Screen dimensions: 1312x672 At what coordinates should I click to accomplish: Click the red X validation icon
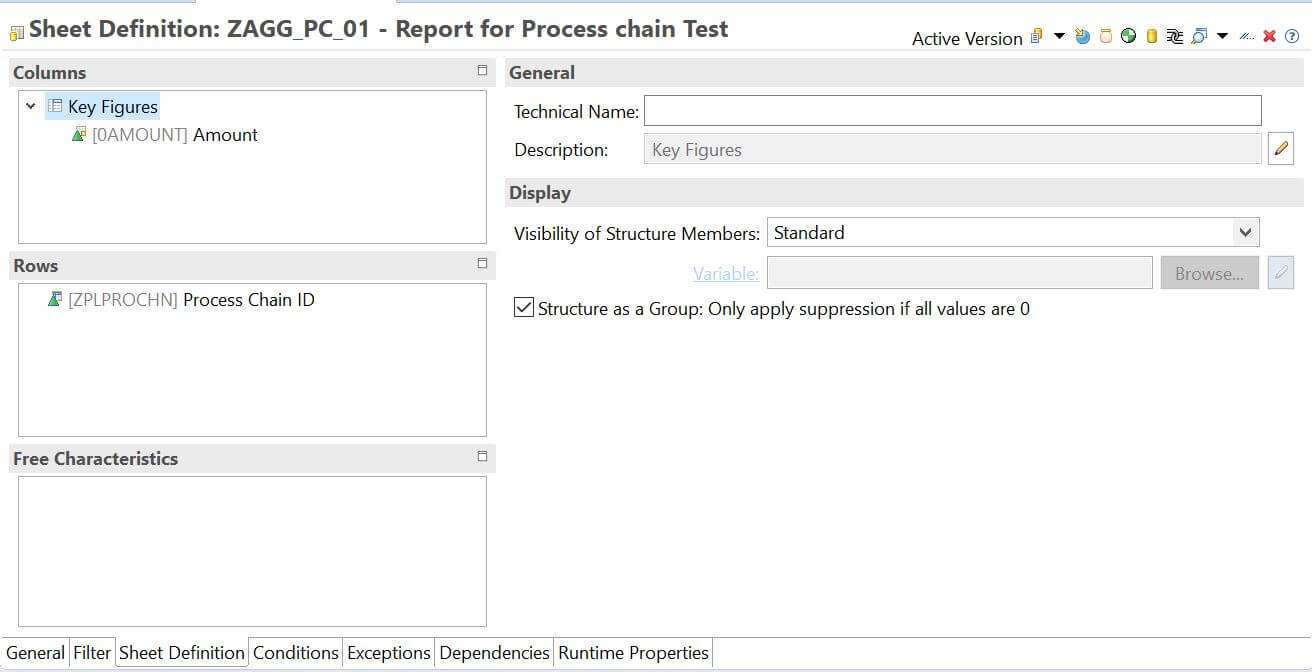tap(1270, 35)
